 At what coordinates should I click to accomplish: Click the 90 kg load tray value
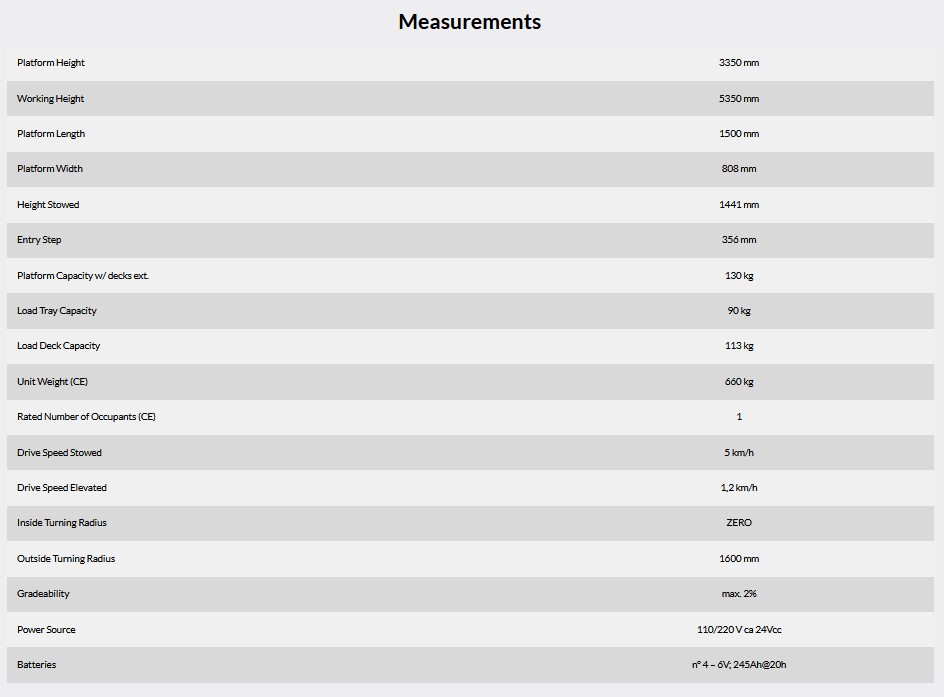(738, 311)
